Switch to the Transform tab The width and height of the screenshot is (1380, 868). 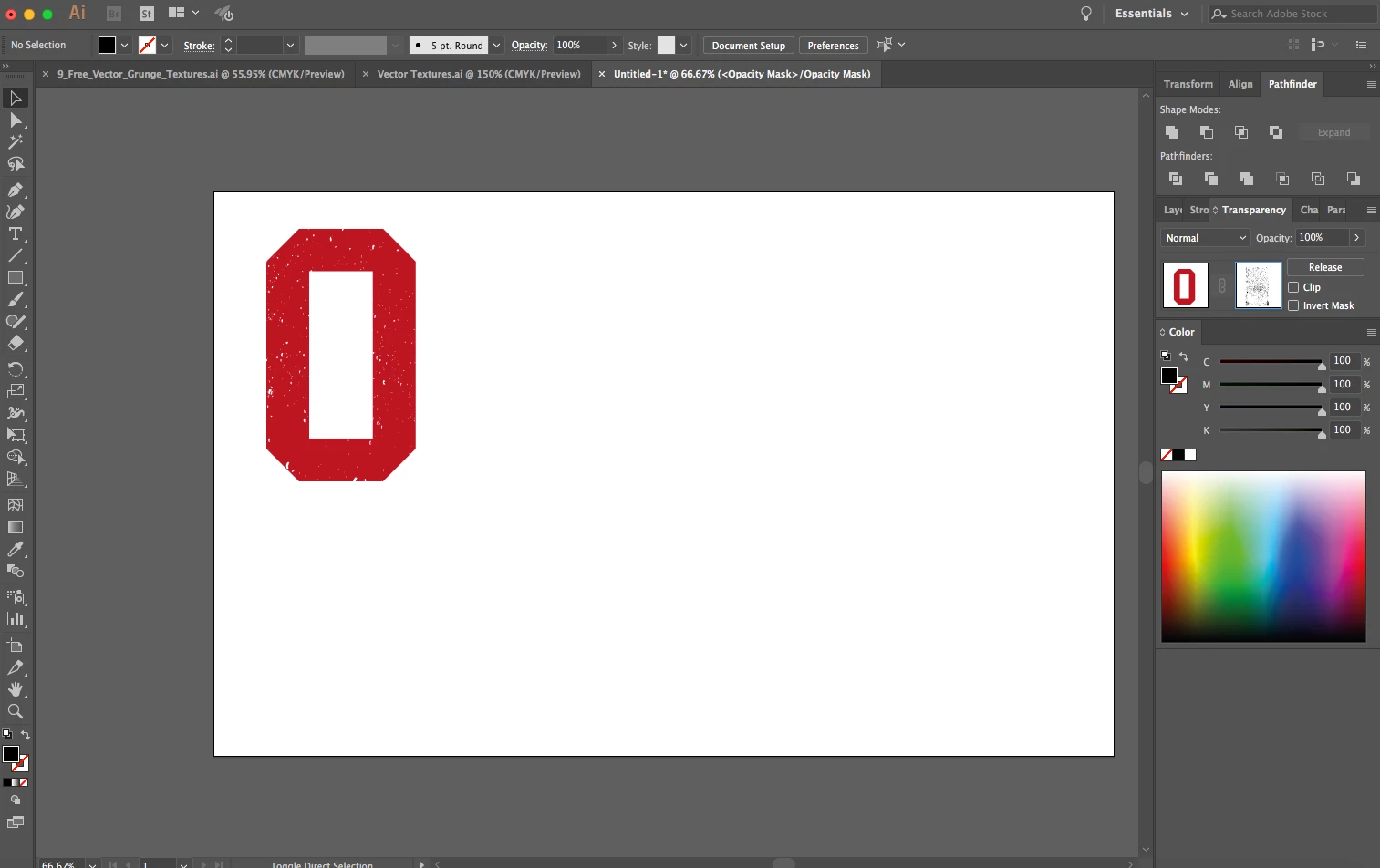click(x=1188, y=84)
